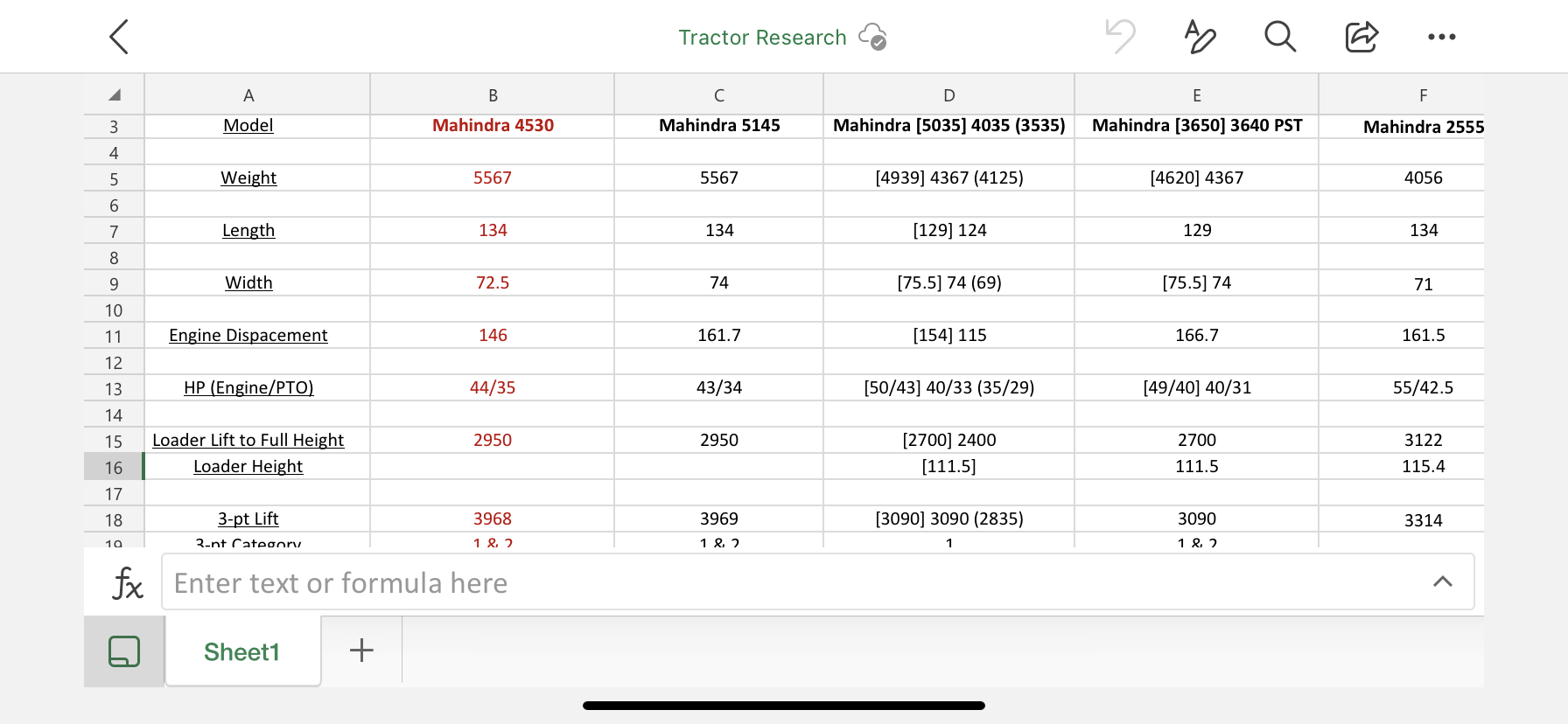Select the '[75.5] 74 (69)' cell

949,282
